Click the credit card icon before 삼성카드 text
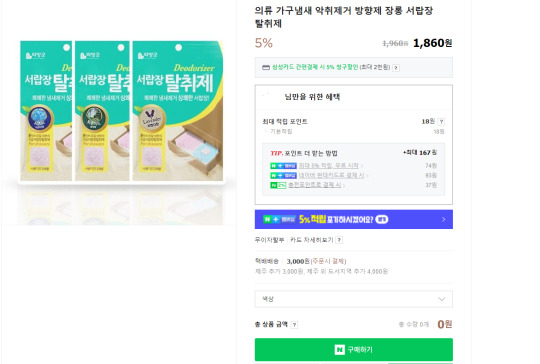540x364 pixels. (x=266, y=67)
